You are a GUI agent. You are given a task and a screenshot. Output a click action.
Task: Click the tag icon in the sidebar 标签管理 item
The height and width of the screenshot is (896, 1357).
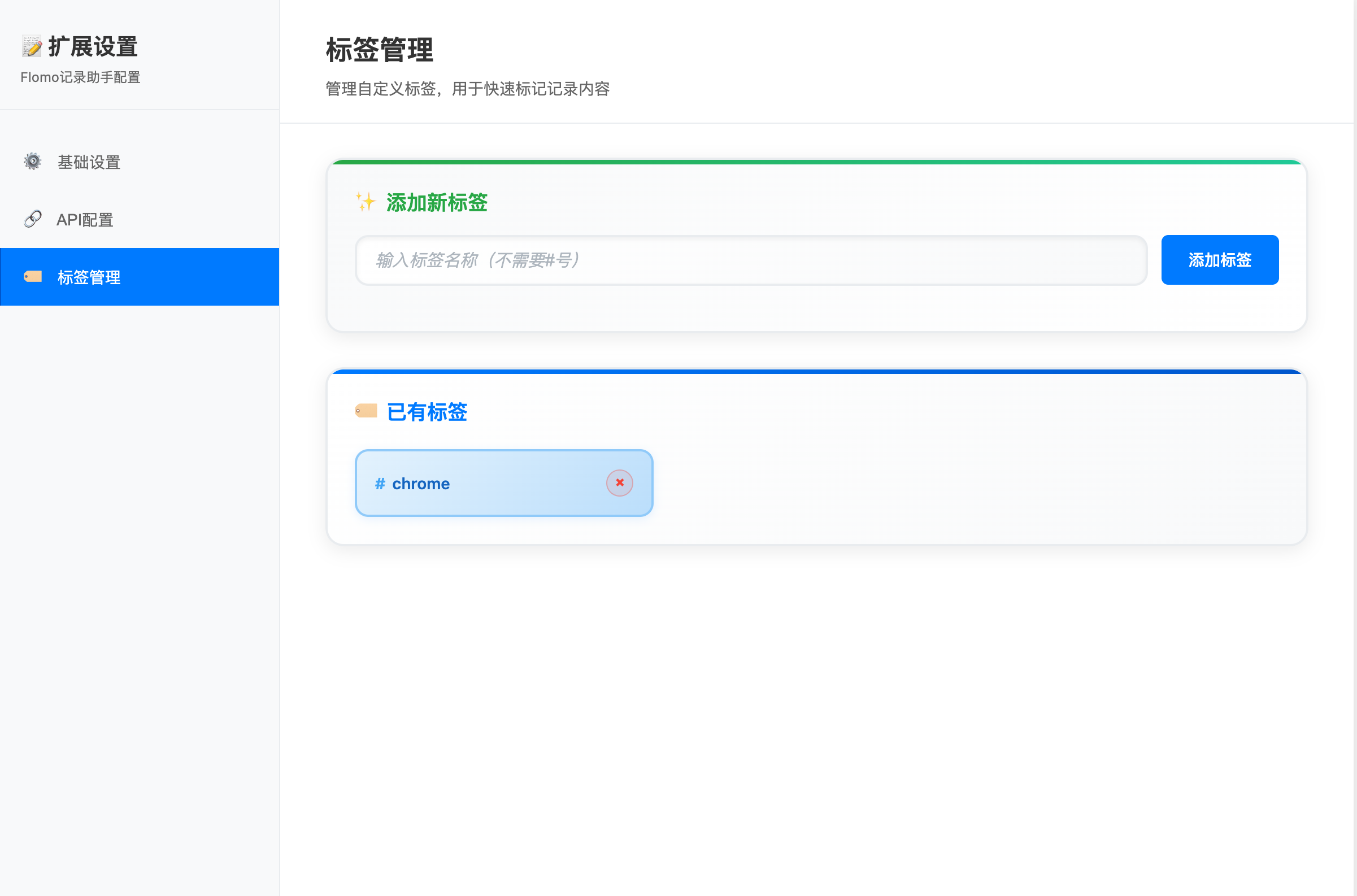(x=33, y=277)
